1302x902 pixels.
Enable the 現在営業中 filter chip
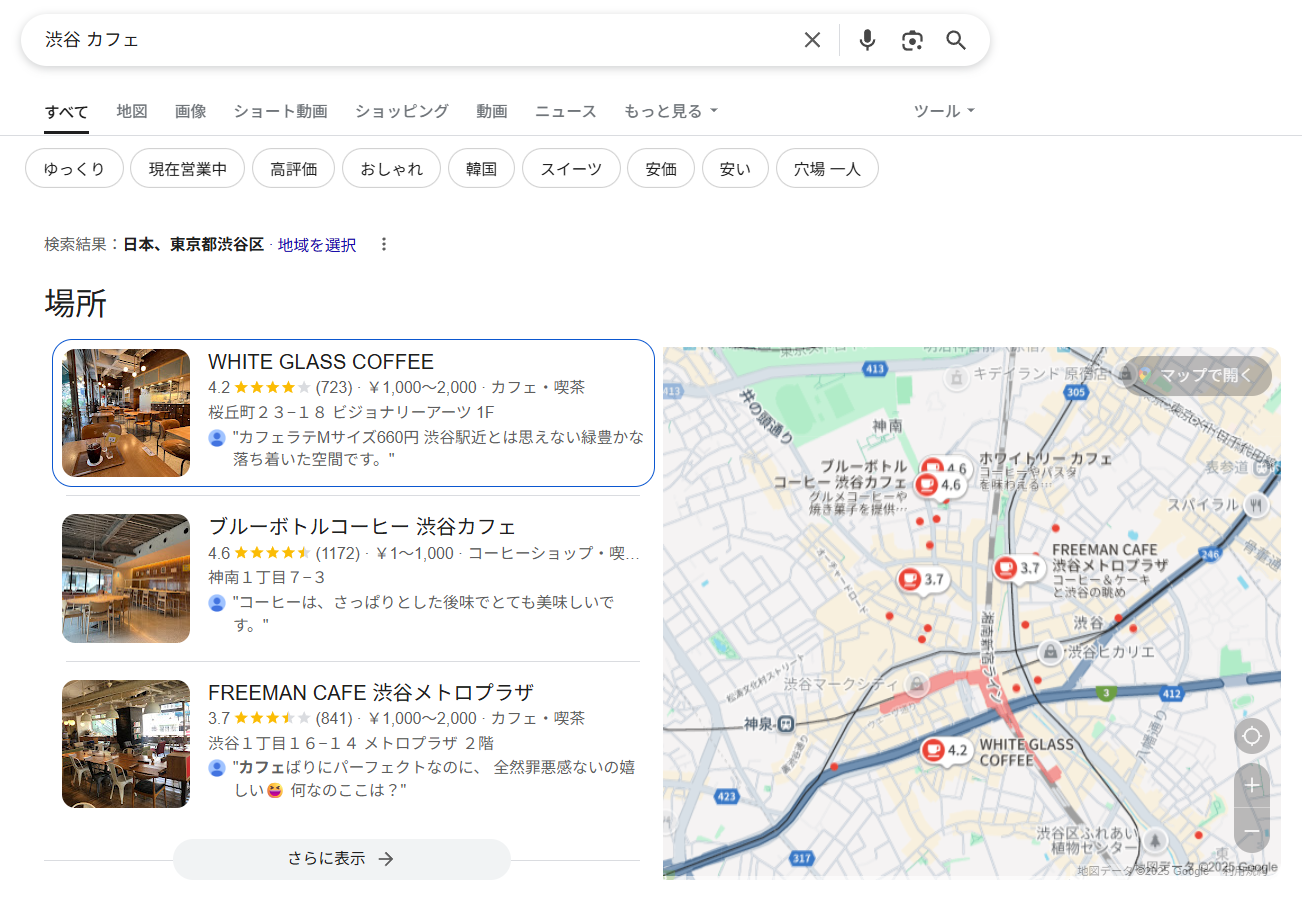(x=187, y=168)
